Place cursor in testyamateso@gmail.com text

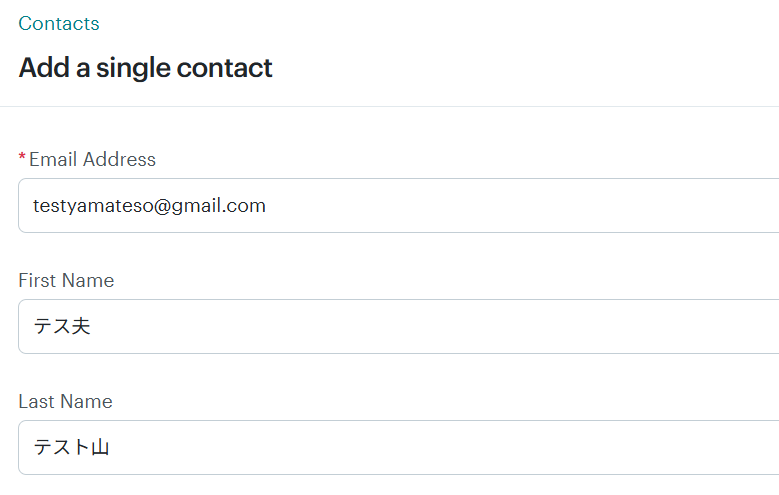pos(149,206)
